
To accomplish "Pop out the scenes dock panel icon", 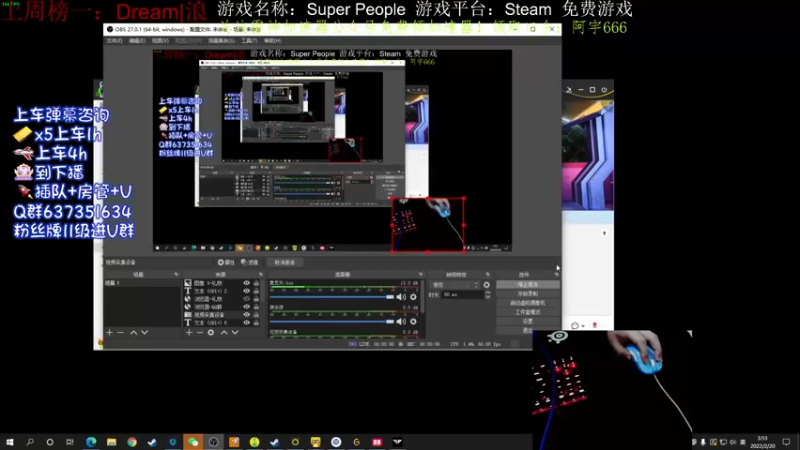I will (x=177, y=274).
